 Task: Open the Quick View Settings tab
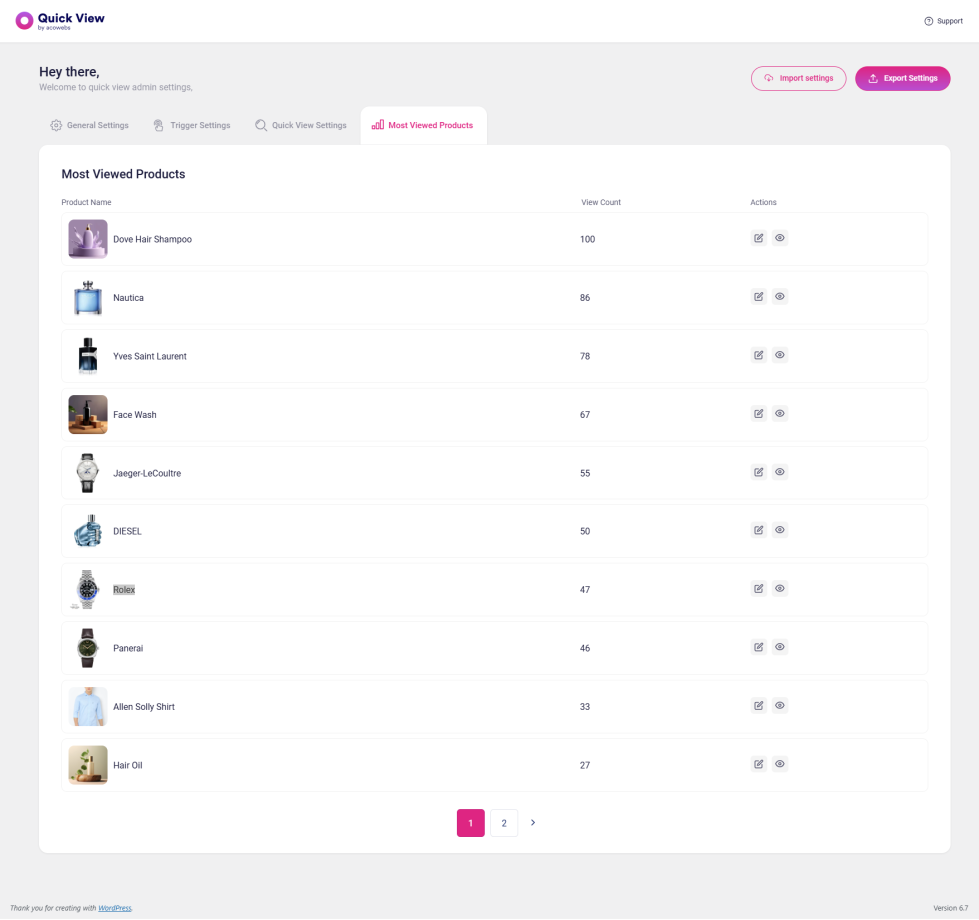coord(300,125)
